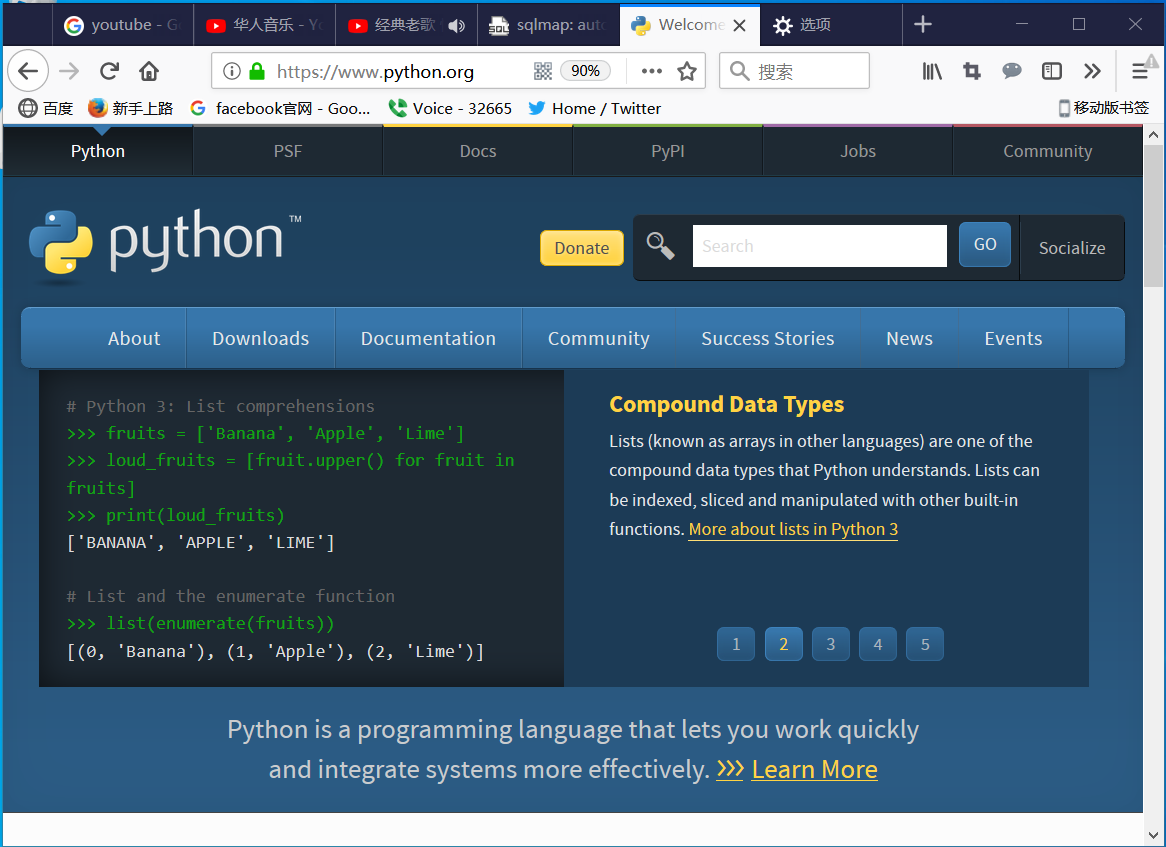Follow More about lists in Python 3 link
The image size is (1166, 847).
[x=793, y=529]
